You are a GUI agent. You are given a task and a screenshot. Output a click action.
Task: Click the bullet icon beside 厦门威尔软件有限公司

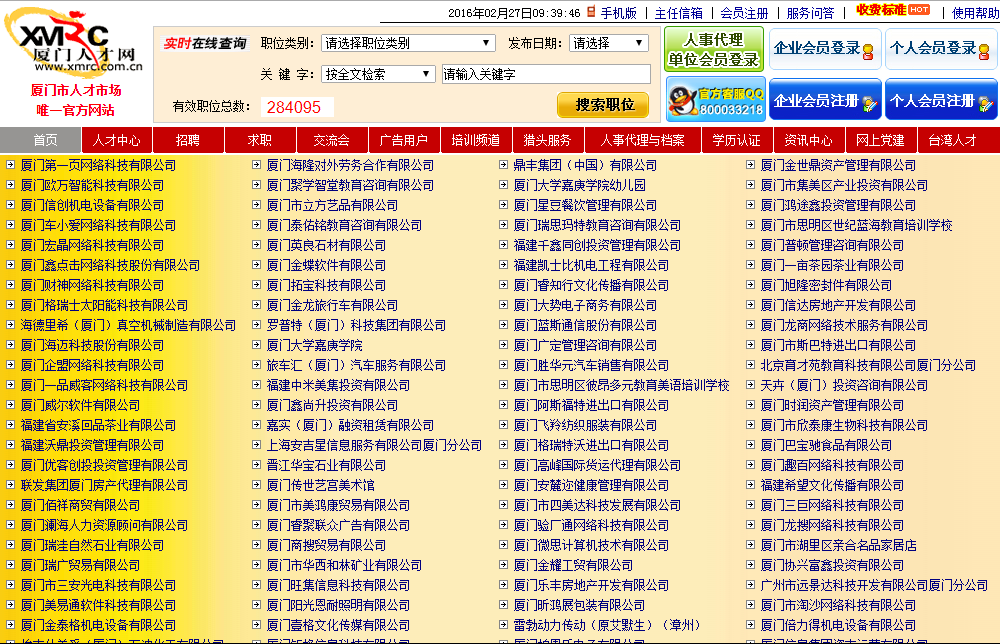click(10, 405)
